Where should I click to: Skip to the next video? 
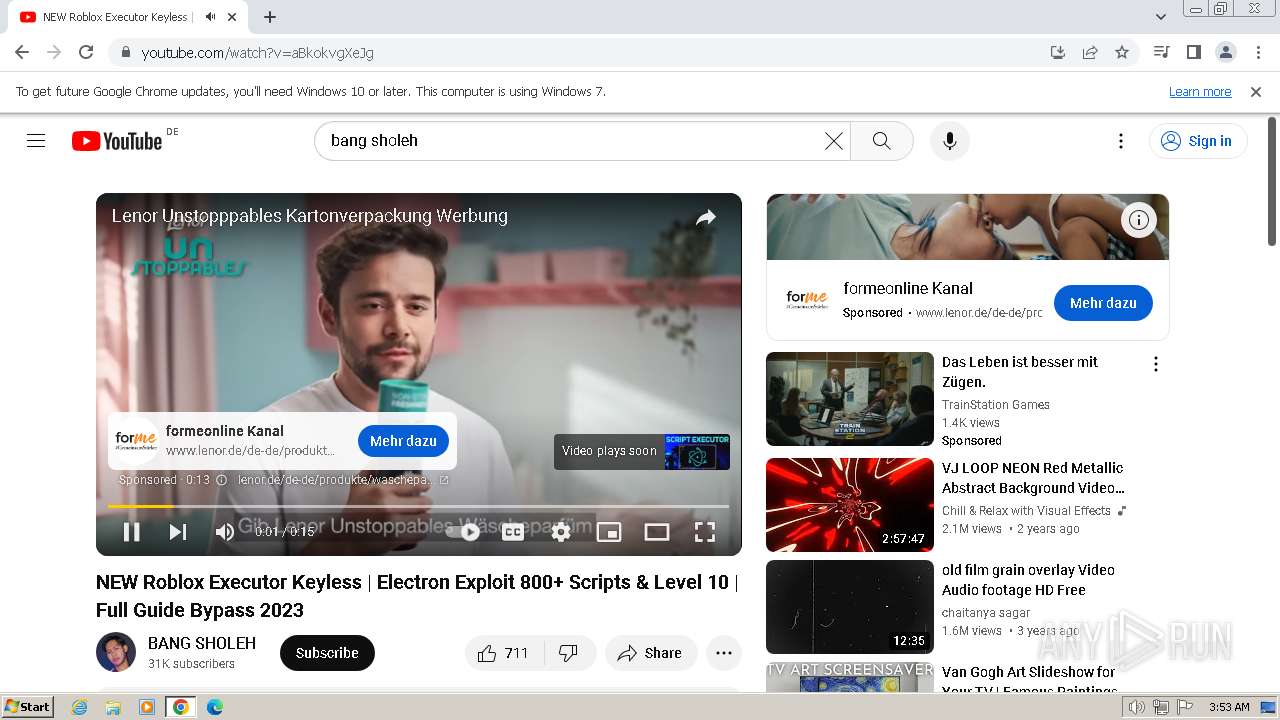pos(178,532)
